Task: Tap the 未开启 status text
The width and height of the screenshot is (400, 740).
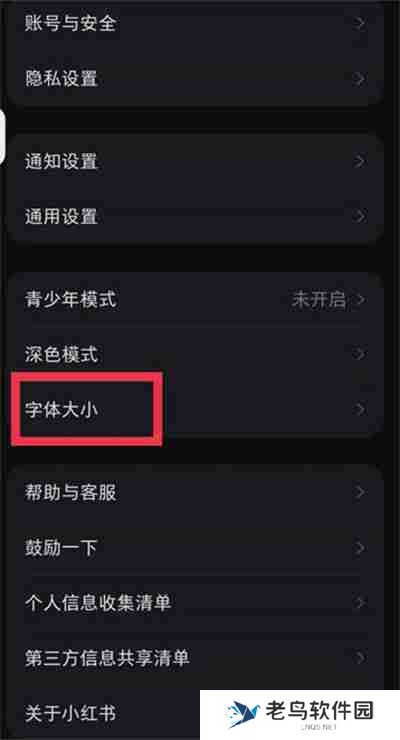Action: pos(319,299)
